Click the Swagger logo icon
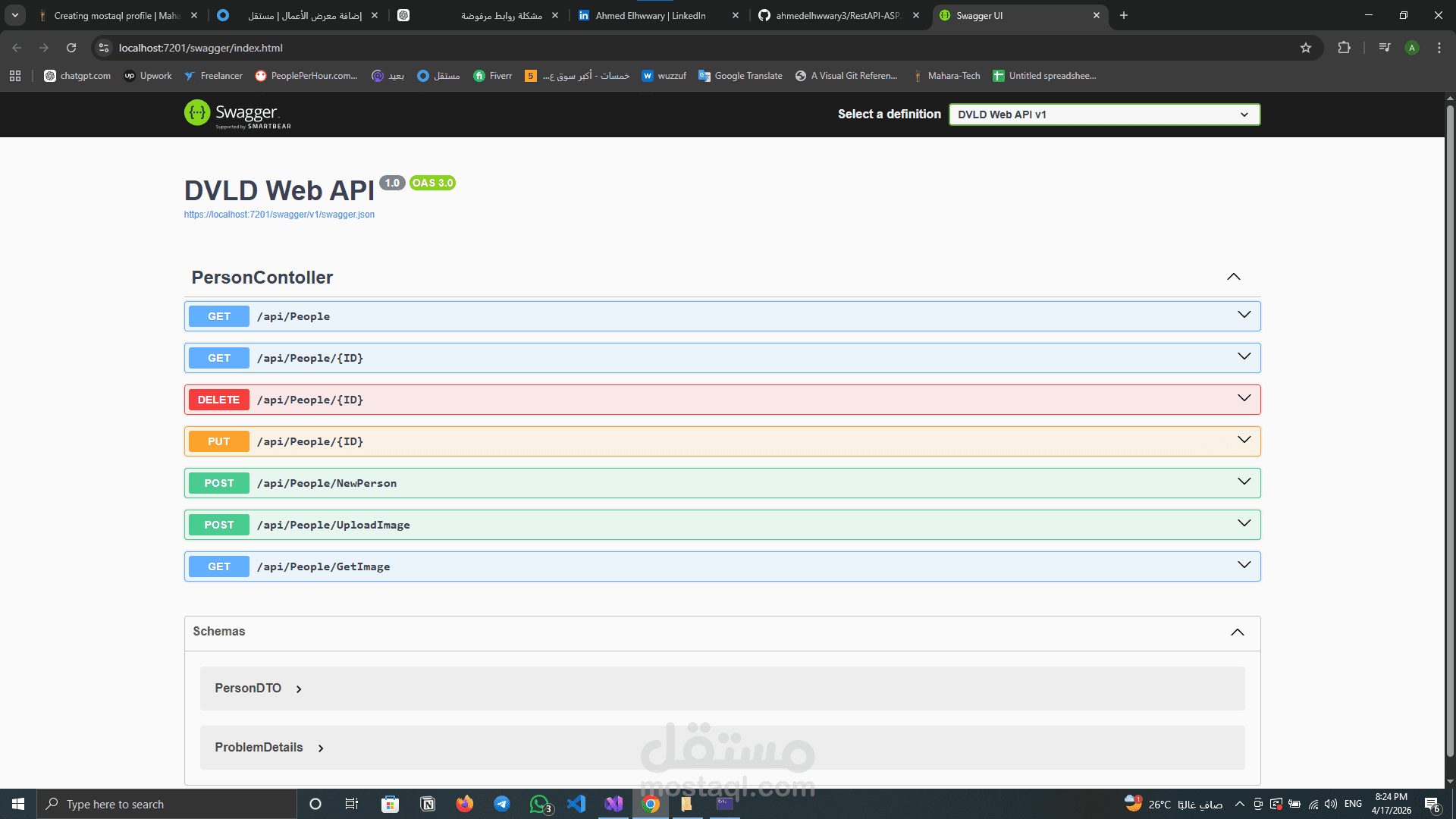Image resolution: width=1456 pixels, height=819 pixels. click(x=197, y=113)
